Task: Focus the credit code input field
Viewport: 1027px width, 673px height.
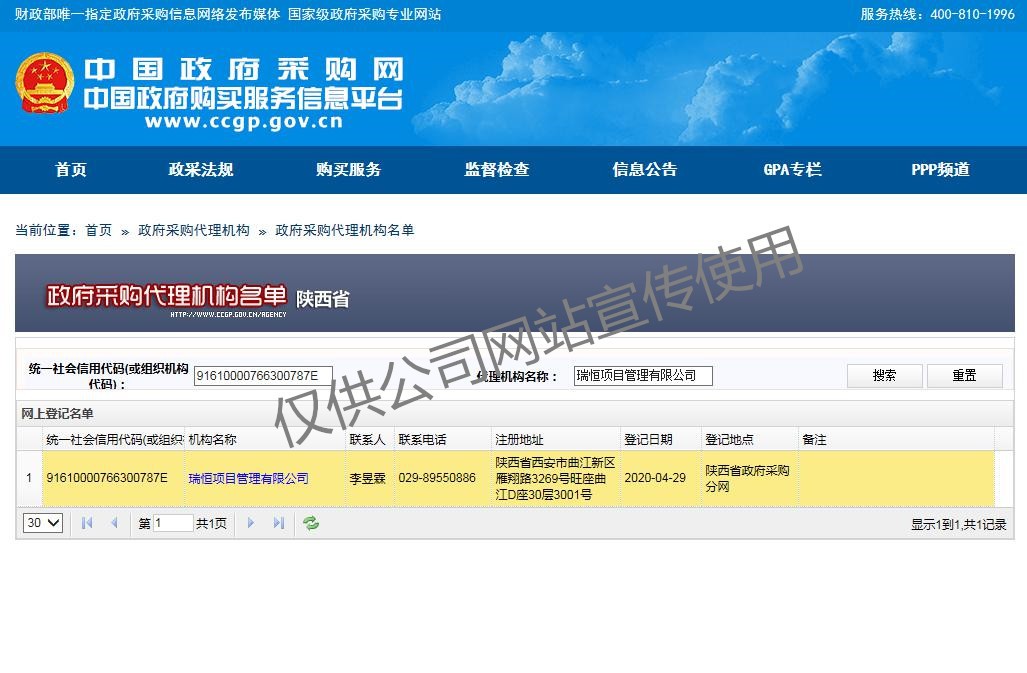Action: [262, 376]
